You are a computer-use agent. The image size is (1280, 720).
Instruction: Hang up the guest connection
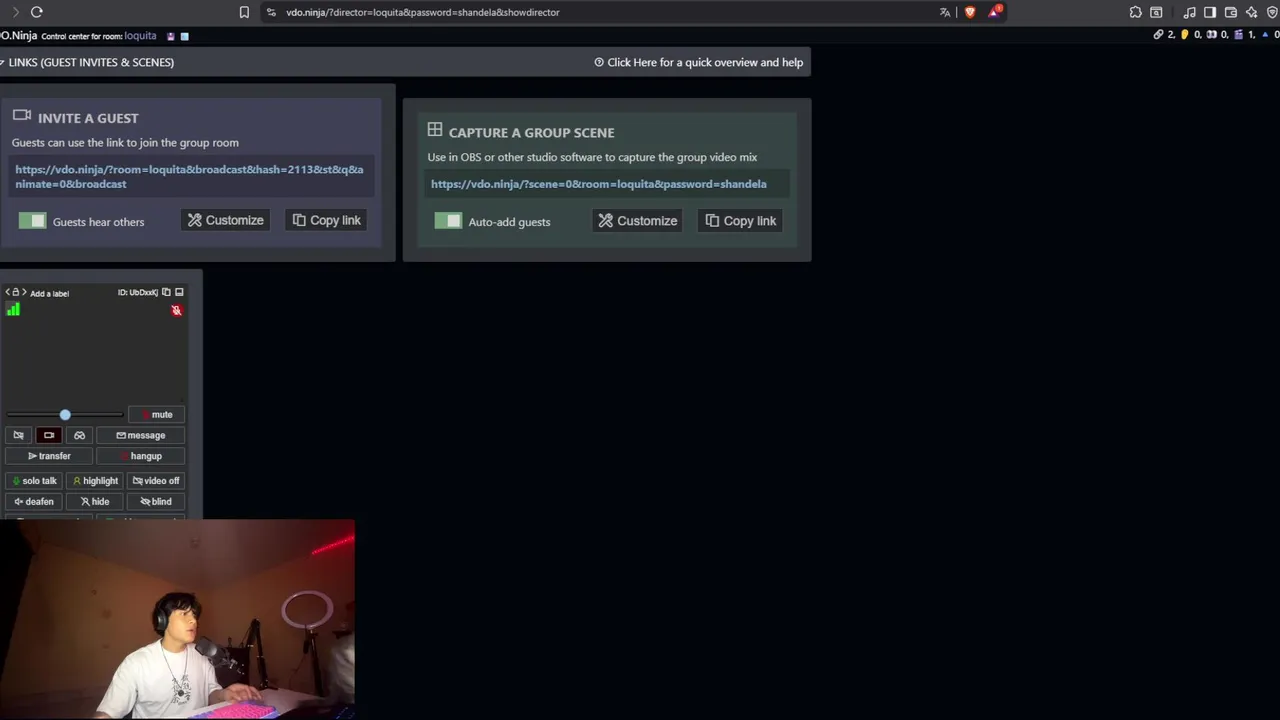tap(140, 456)
